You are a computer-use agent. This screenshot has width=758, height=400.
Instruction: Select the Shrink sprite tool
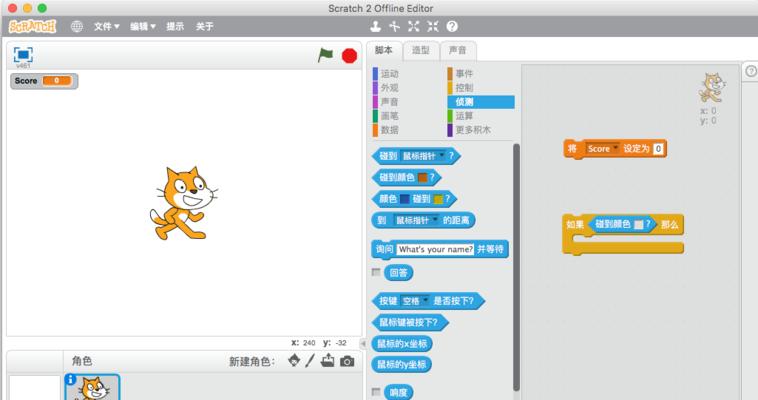433,27
